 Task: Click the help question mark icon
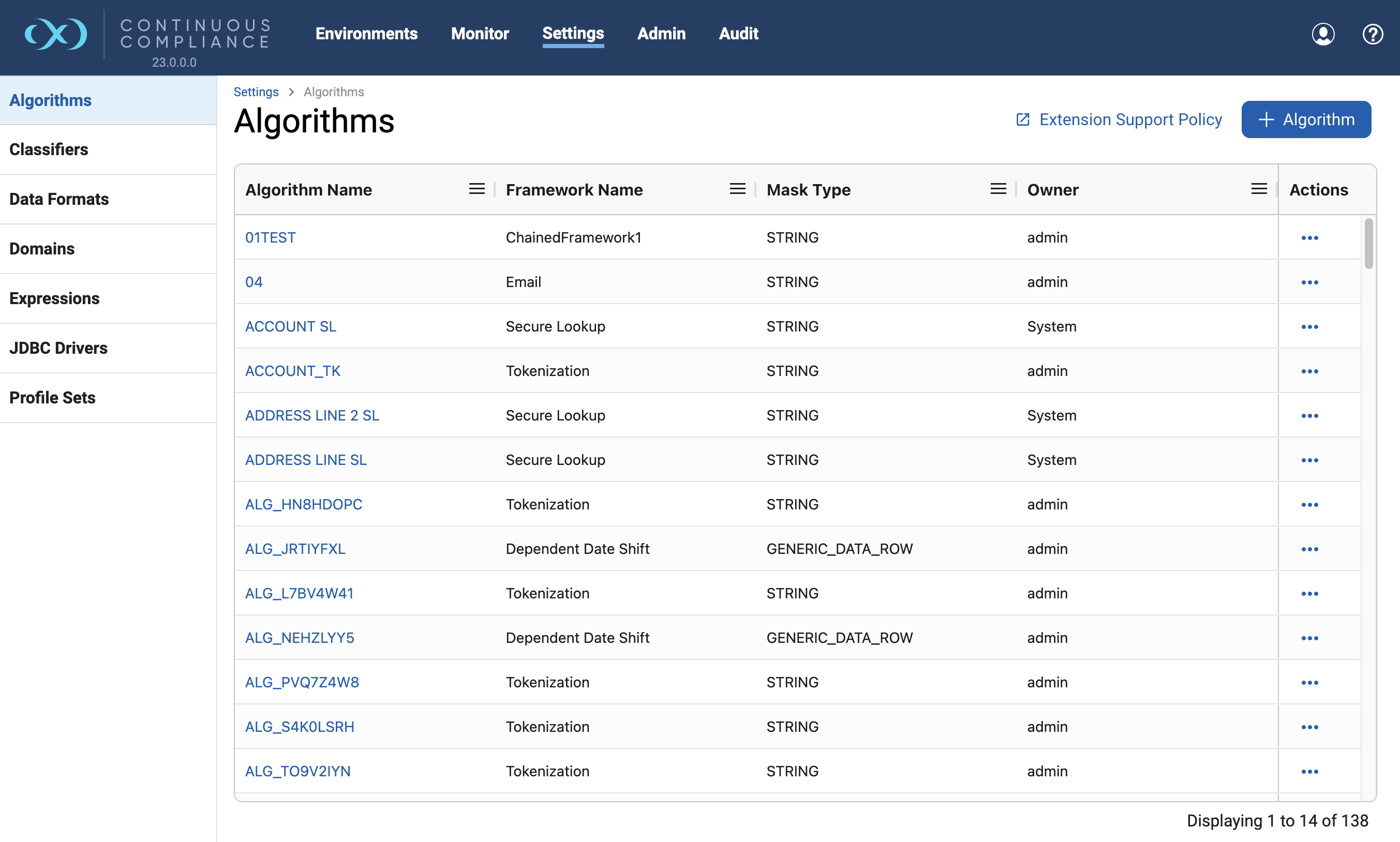click(1372, 34)
